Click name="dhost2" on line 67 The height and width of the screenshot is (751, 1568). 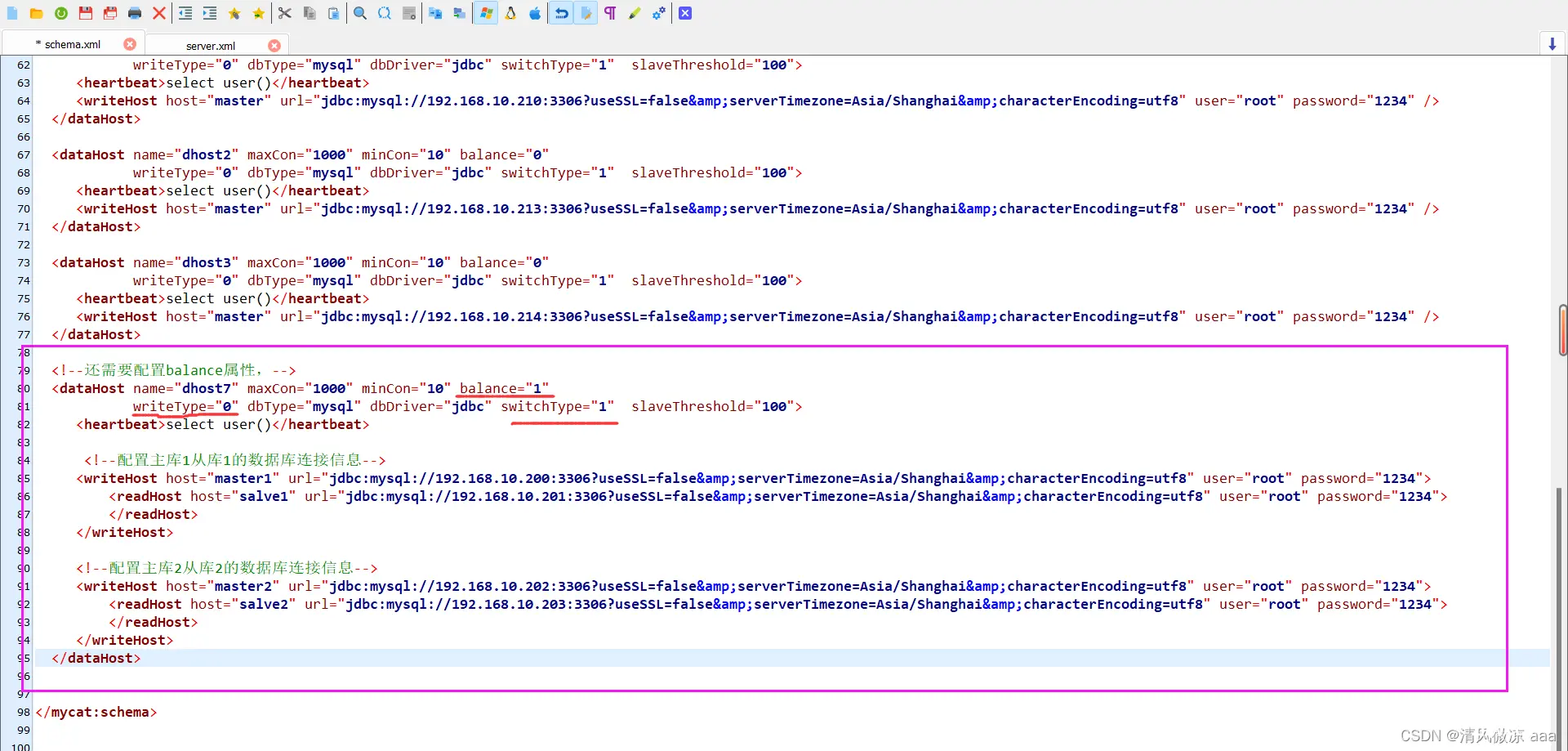(x=186, y=154)
